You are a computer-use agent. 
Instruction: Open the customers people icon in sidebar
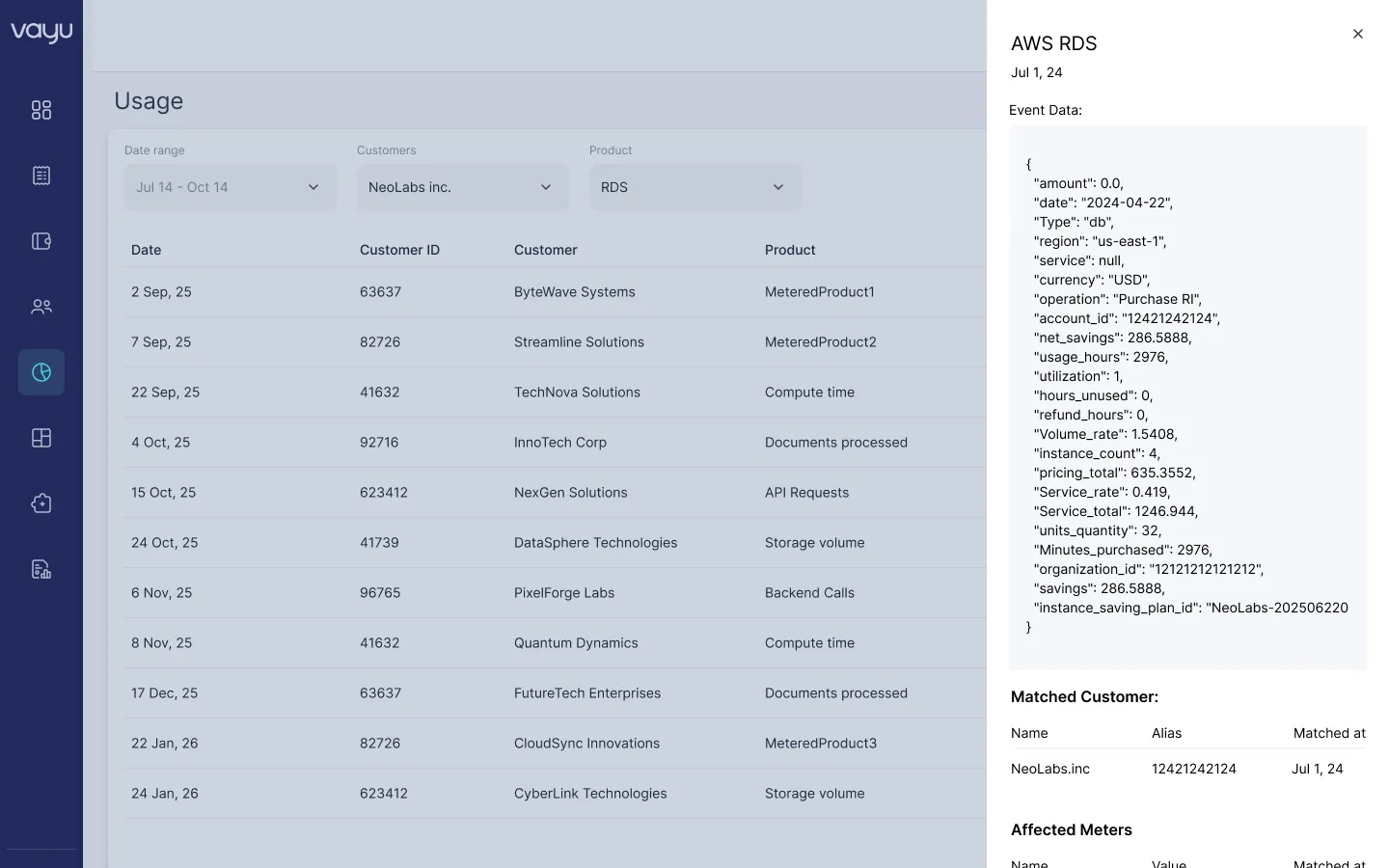41,307
